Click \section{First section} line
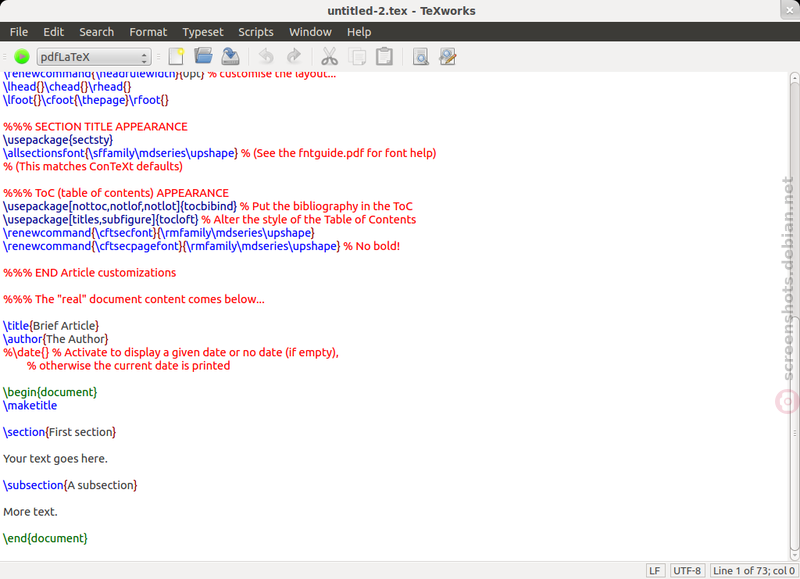Image resolution: width=800 pixels, height=579 pixels. pos(60,432)
